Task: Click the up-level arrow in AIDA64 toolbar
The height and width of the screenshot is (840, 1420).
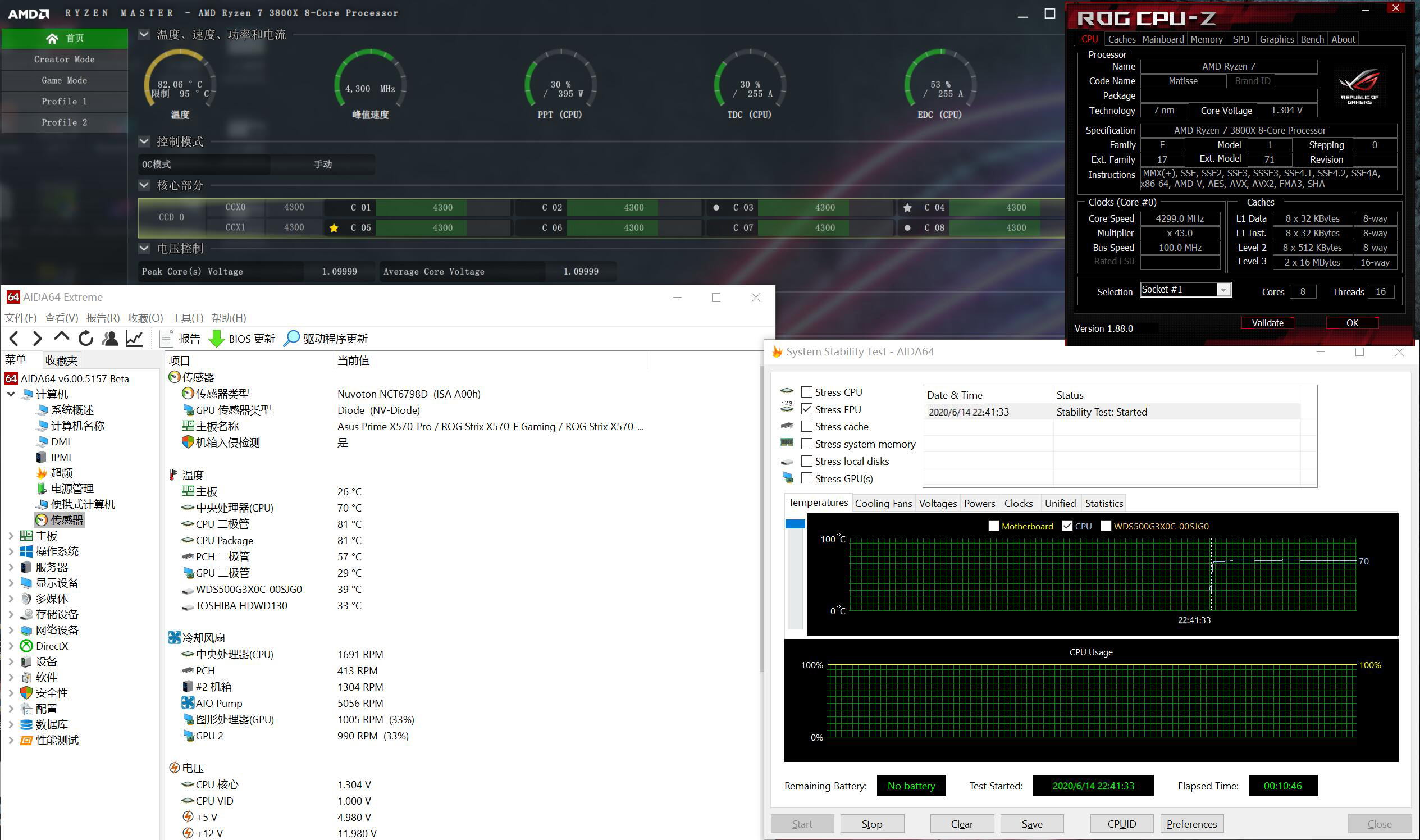Action: [61, 337]
